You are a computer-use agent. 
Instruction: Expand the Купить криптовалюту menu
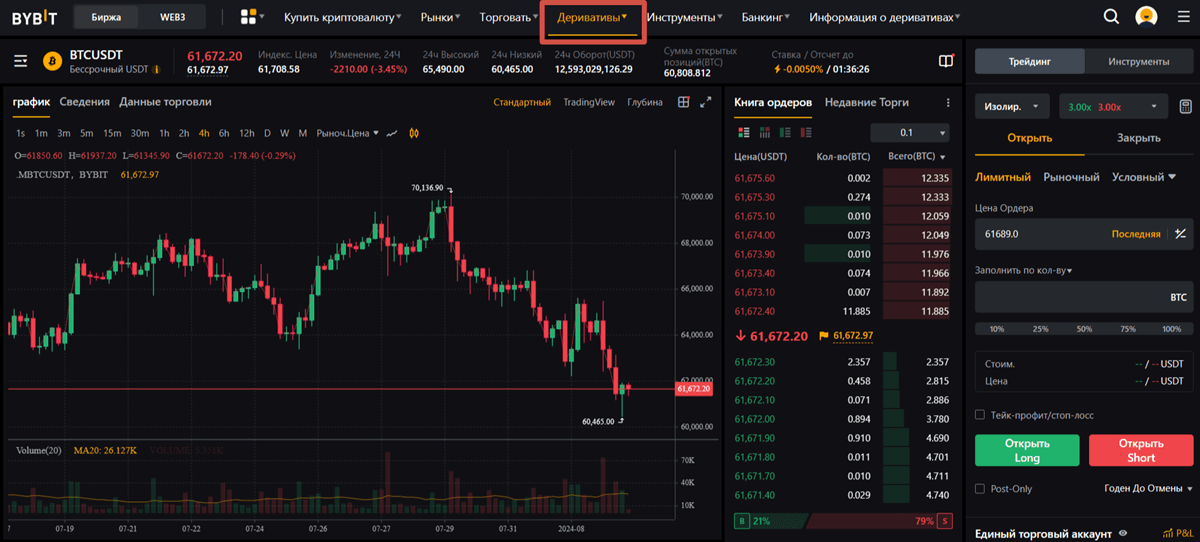343,17
